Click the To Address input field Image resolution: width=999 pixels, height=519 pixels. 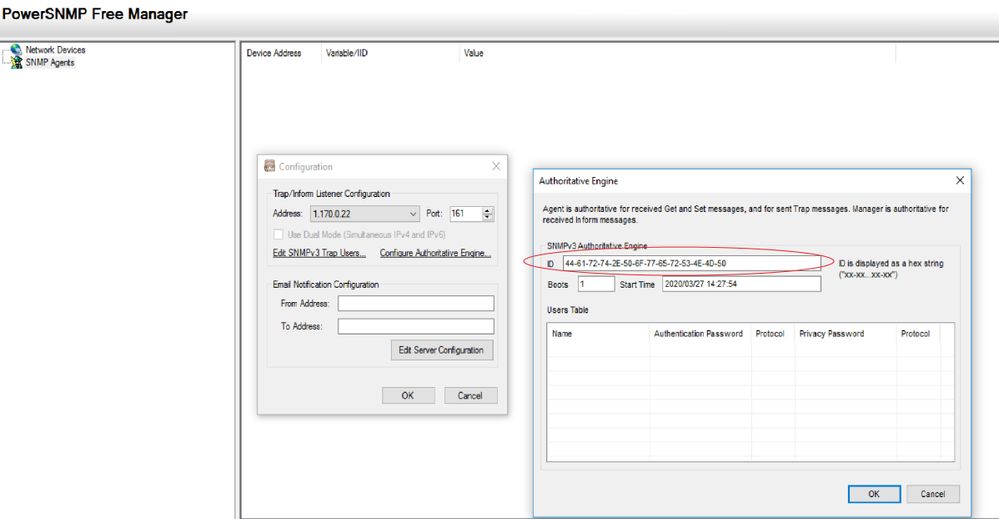416,327
